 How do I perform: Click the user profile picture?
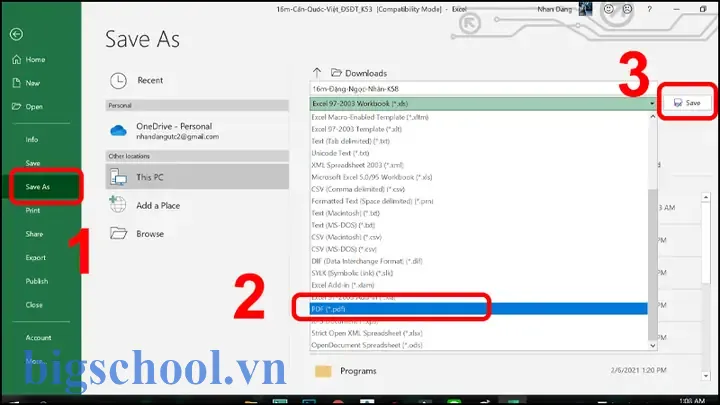click(x=585, y=9)
